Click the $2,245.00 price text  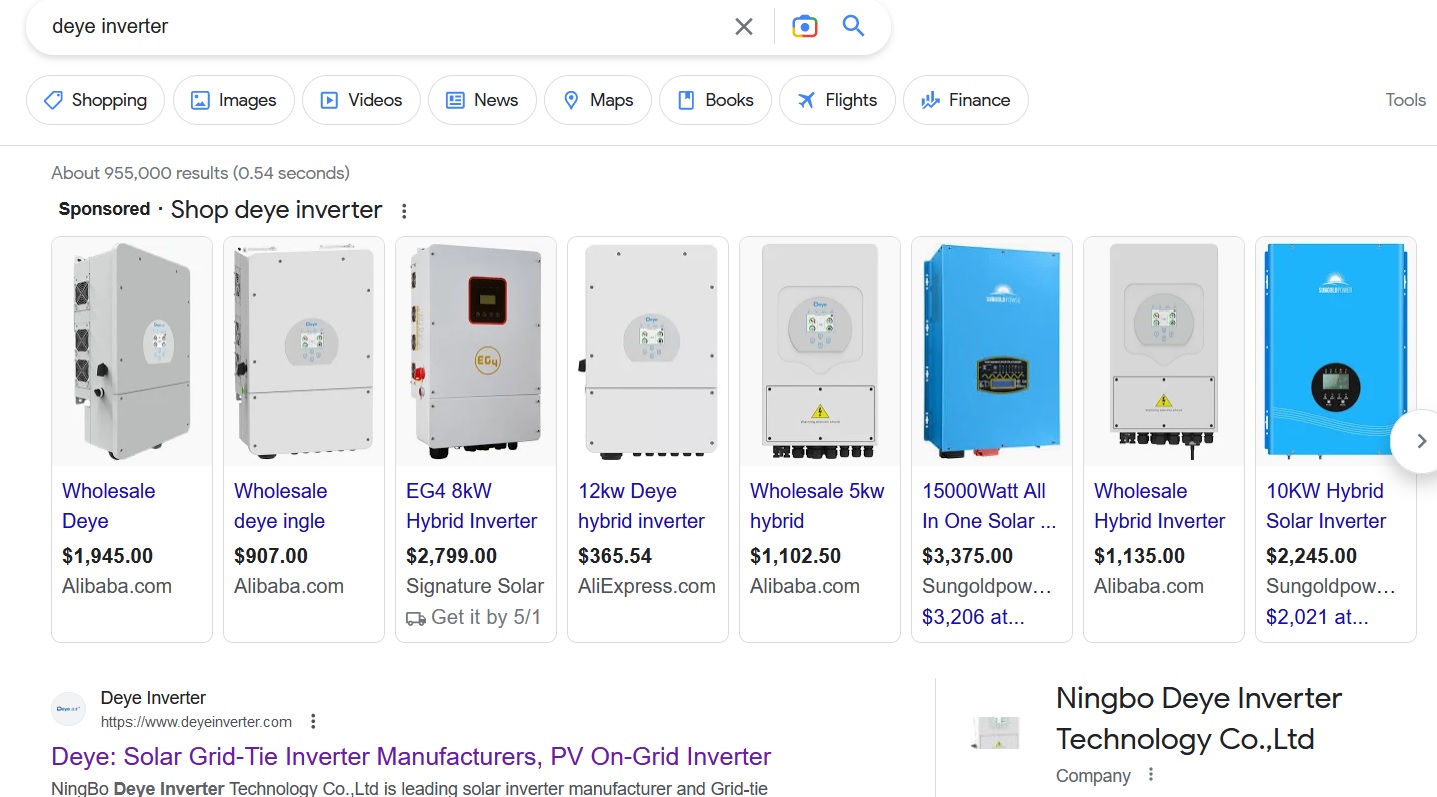point(1311,556)
